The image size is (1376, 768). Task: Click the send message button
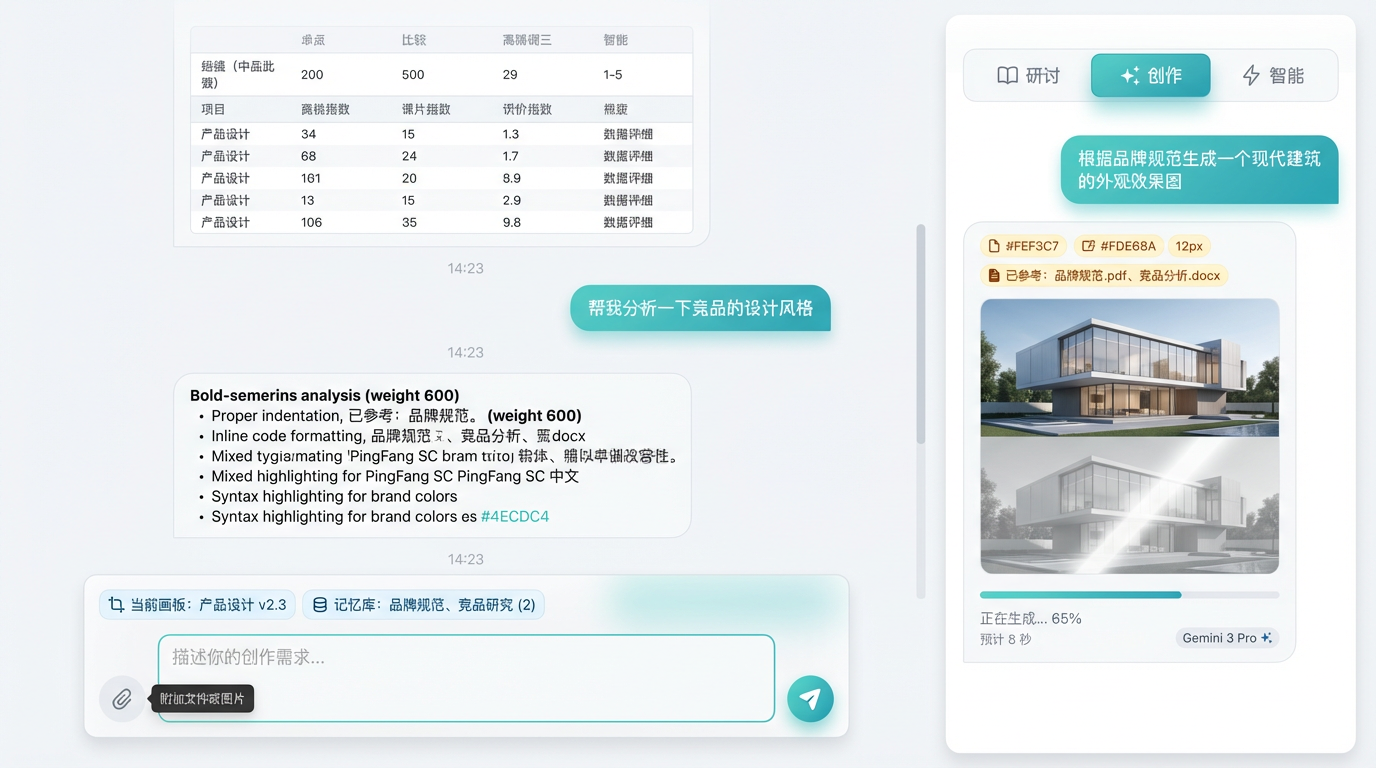(x=810, y=699)
